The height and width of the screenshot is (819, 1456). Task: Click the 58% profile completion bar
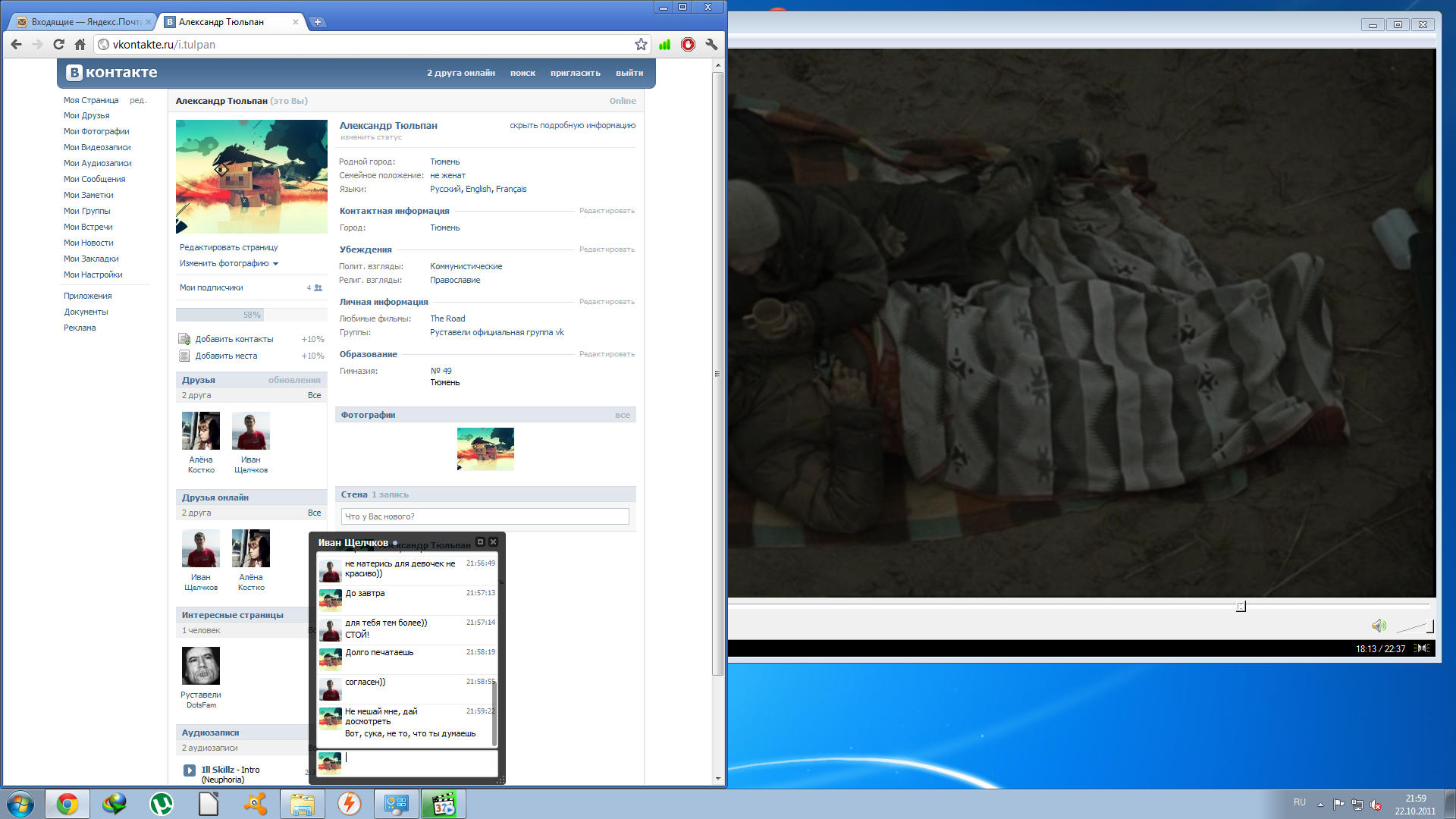252,315
